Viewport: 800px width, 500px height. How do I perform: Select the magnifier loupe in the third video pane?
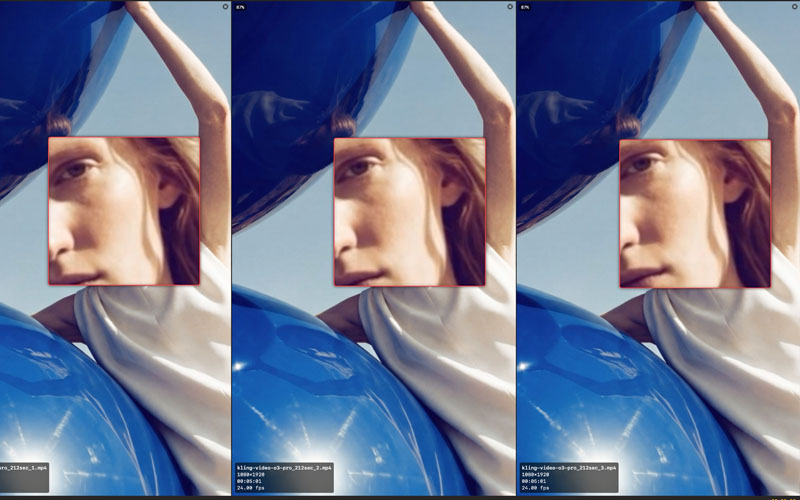pyautogui.click(x=695, y=214)
